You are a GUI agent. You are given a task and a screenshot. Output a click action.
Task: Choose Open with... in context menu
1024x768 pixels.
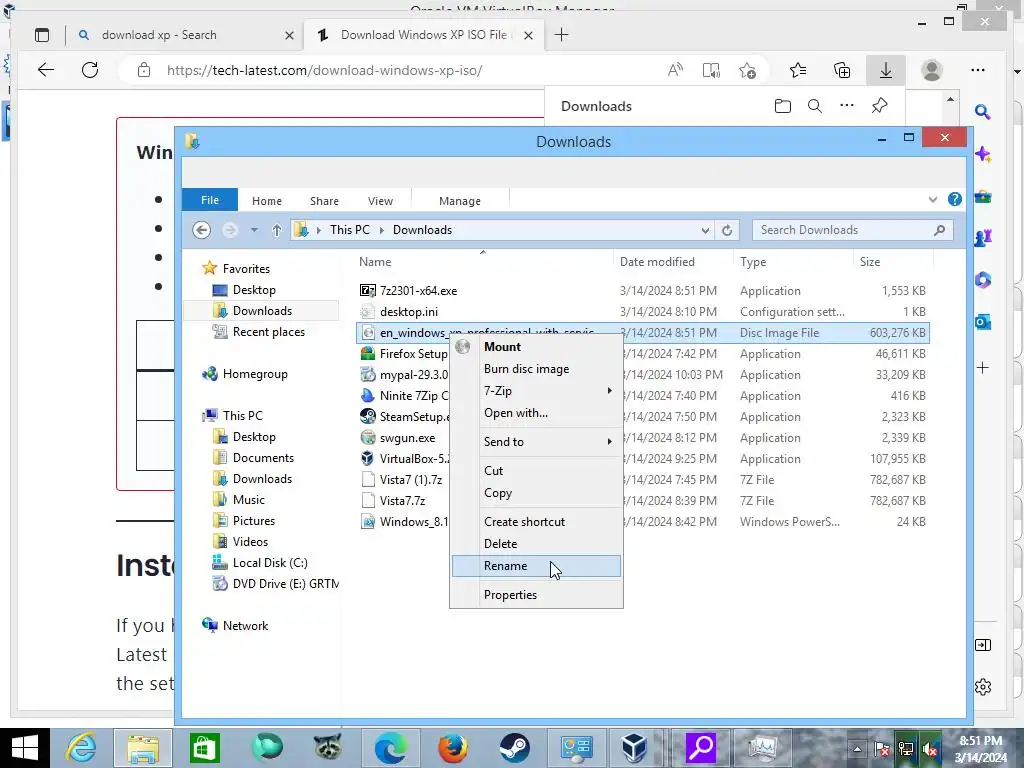536,413
